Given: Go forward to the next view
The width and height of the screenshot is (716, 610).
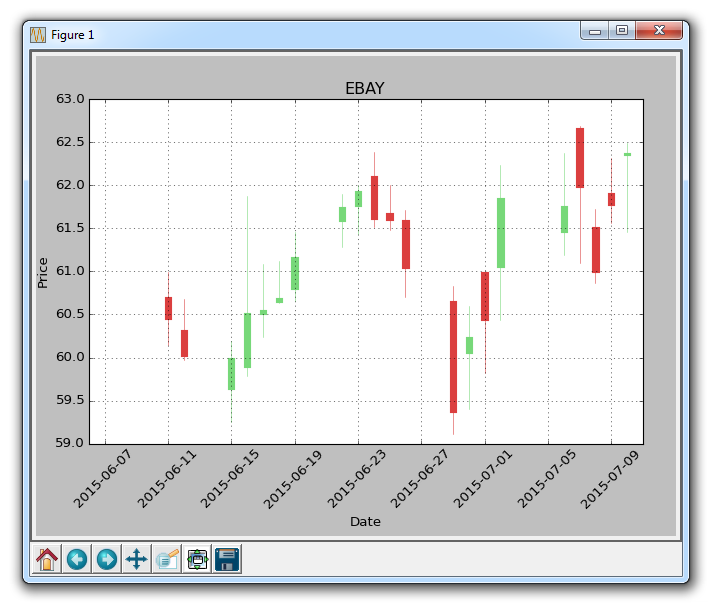Looking at the screenshot, I should 107,560.
